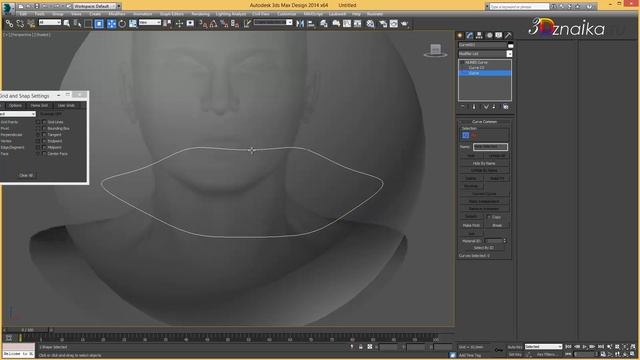Open the Options tab in snap settings

pos(15,105)
